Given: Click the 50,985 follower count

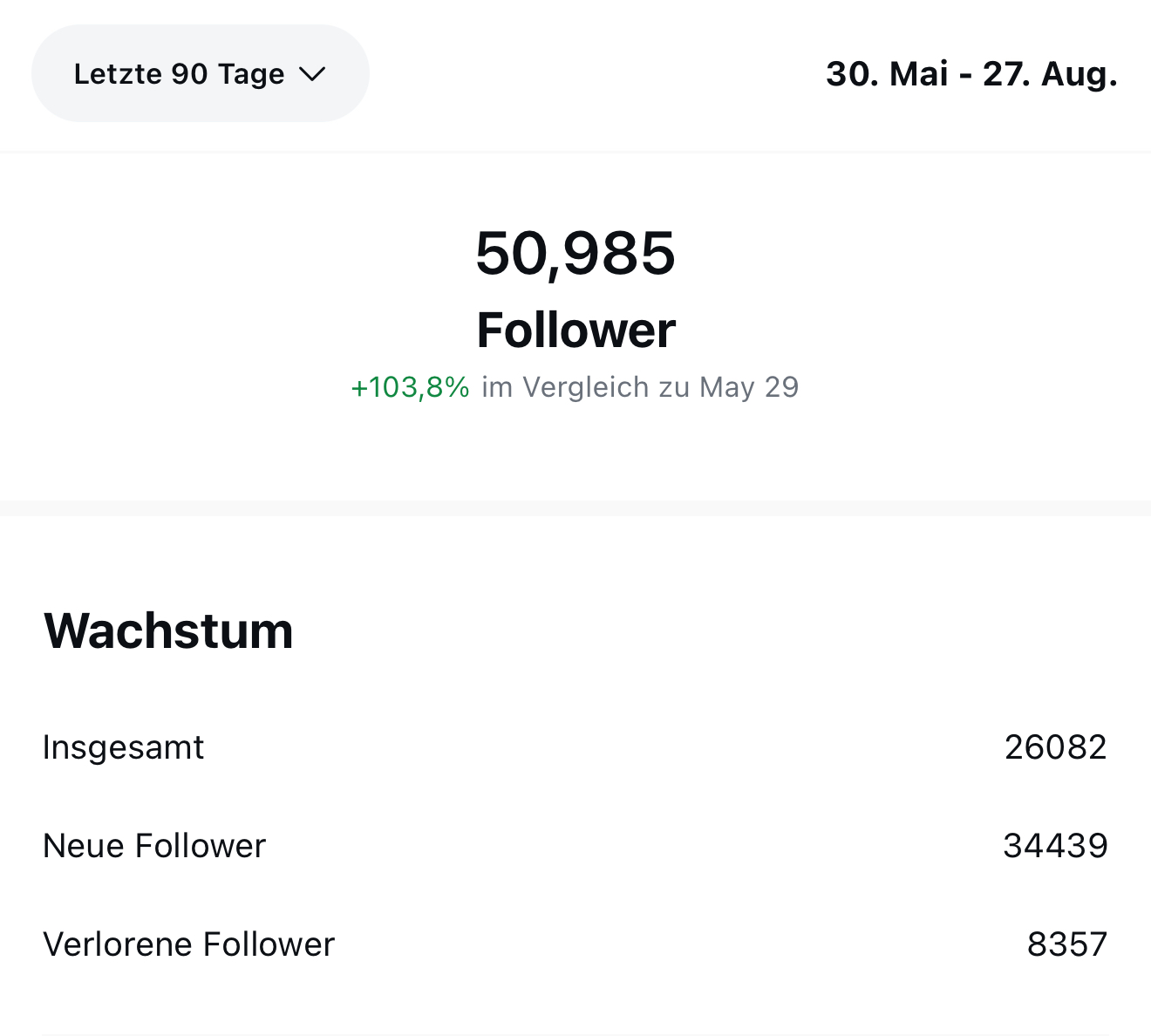Looking at the screenshot, I should pos(575,254).
